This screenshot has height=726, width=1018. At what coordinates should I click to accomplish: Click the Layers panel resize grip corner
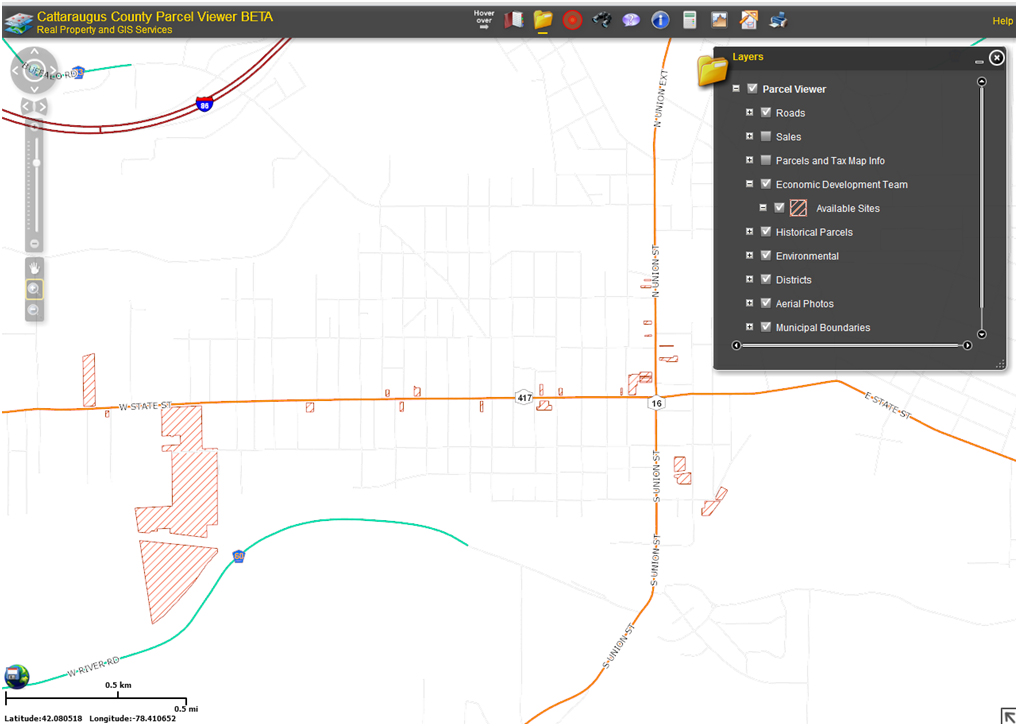point(1000,366)
